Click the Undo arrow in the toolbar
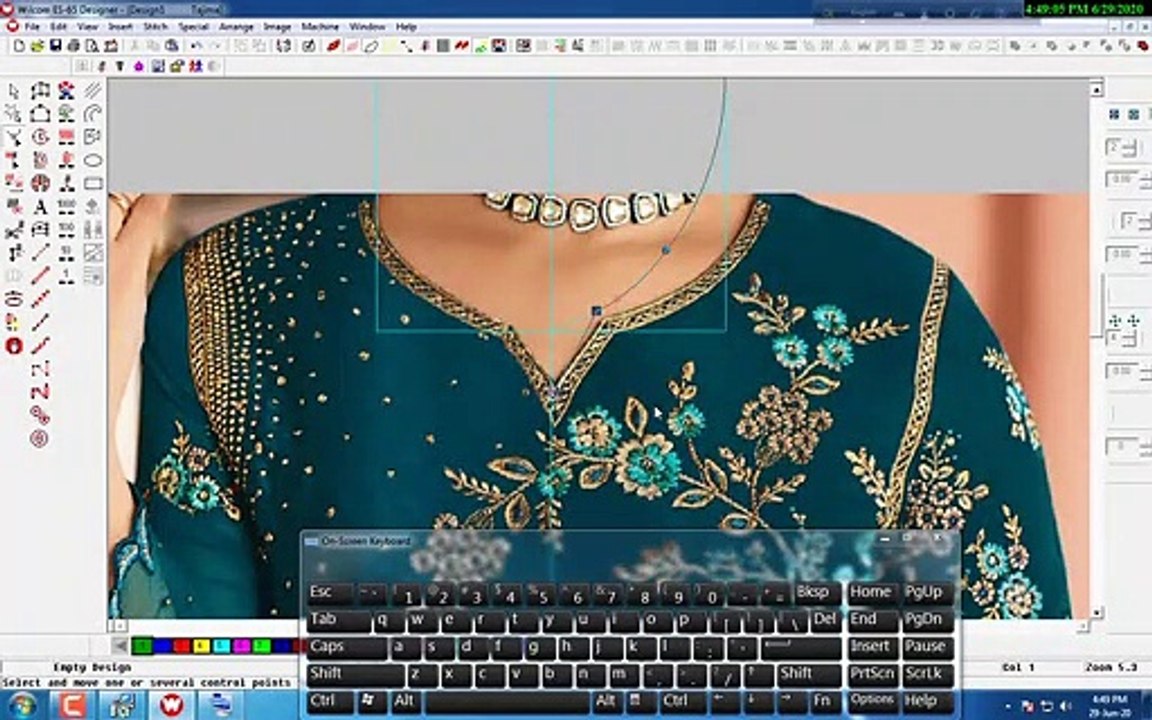This screenshot has width=1152, height=720. tap(196, 46)
